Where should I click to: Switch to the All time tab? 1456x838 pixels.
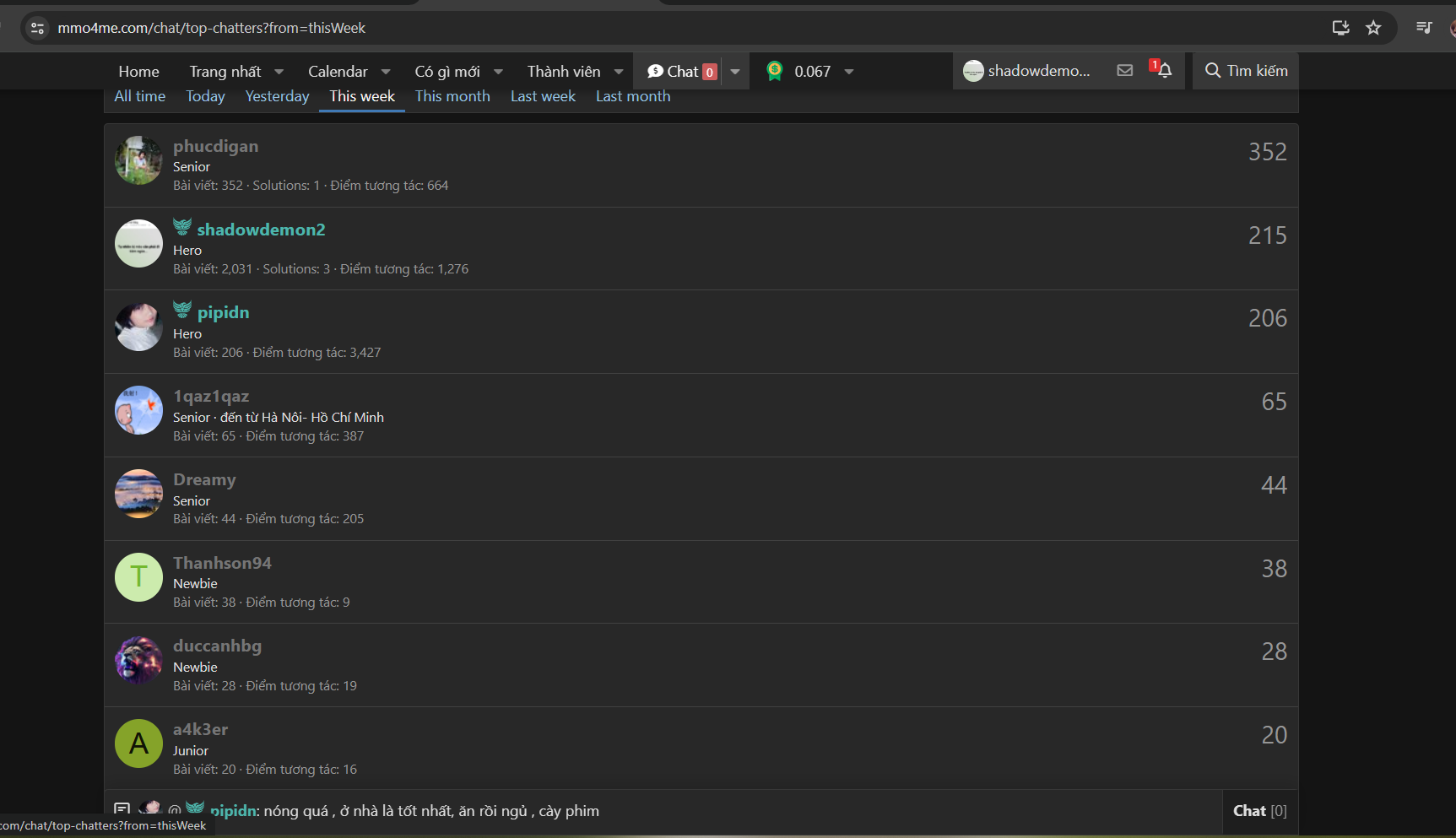tap(140, 96)
